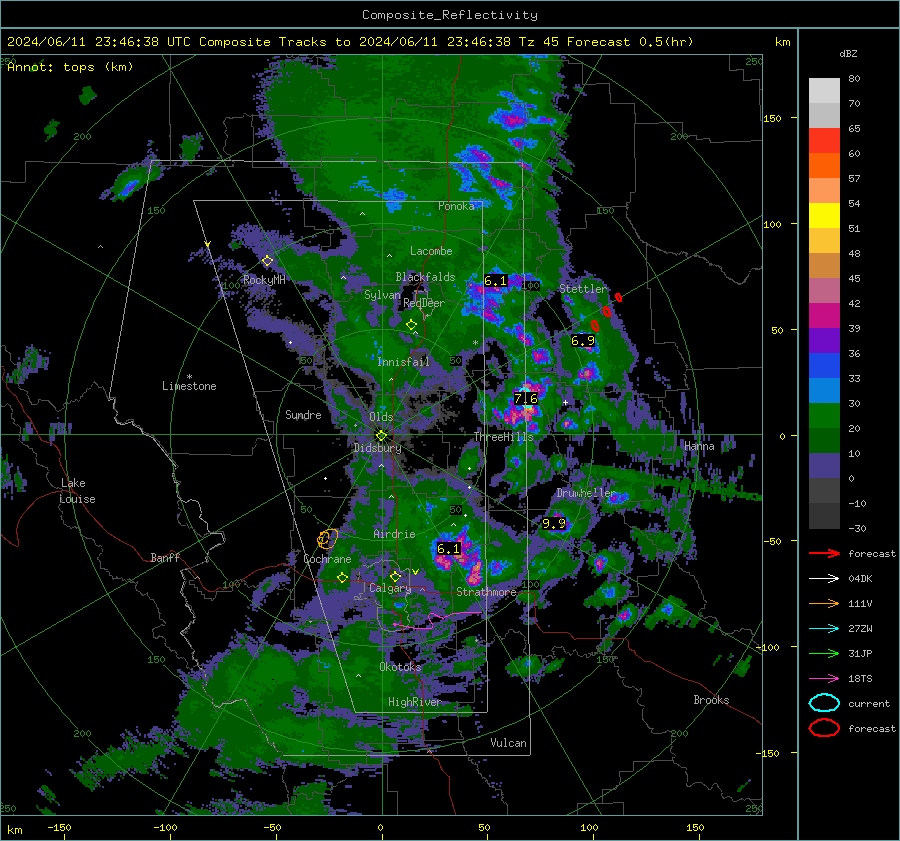Select the 6.9 storm top below Stettler
The height and width of the screenshot is (841, 900).
[583, 341]
